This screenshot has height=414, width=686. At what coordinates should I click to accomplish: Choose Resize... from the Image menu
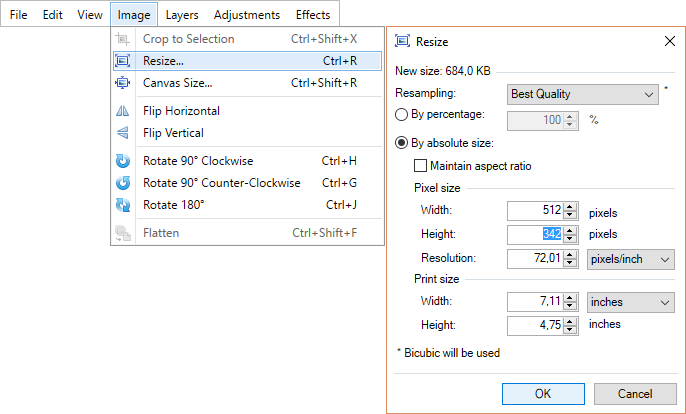point(248,61)
